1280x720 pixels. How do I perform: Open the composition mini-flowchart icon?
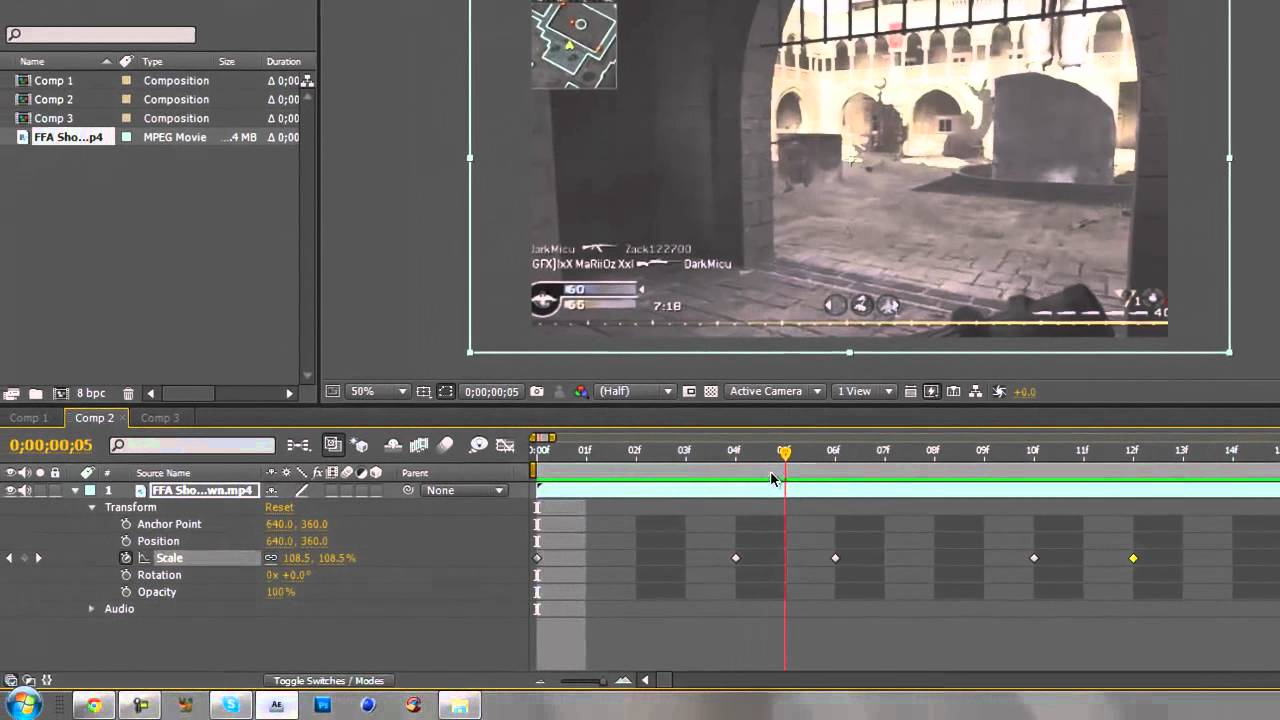coord(298,445)
